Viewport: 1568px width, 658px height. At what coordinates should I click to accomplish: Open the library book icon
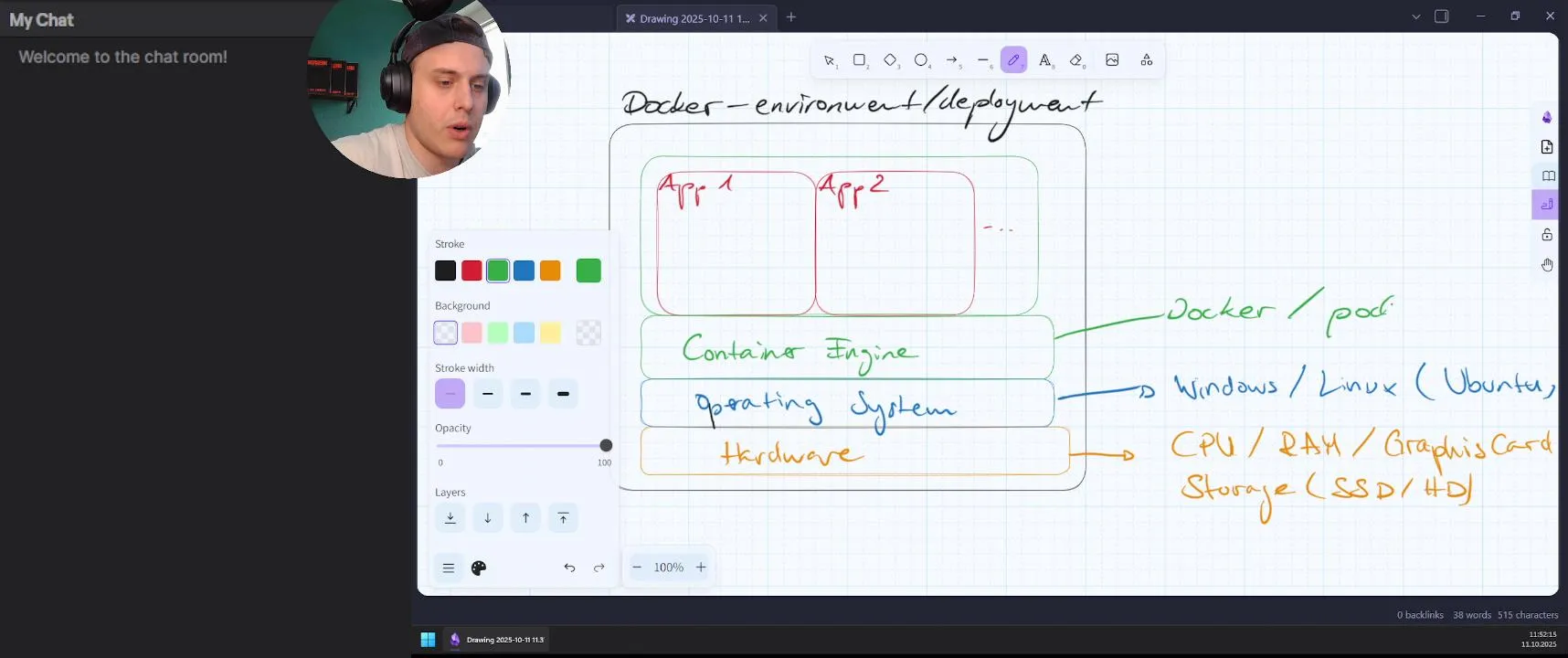pyautogui.click(x=1547, y=175)
